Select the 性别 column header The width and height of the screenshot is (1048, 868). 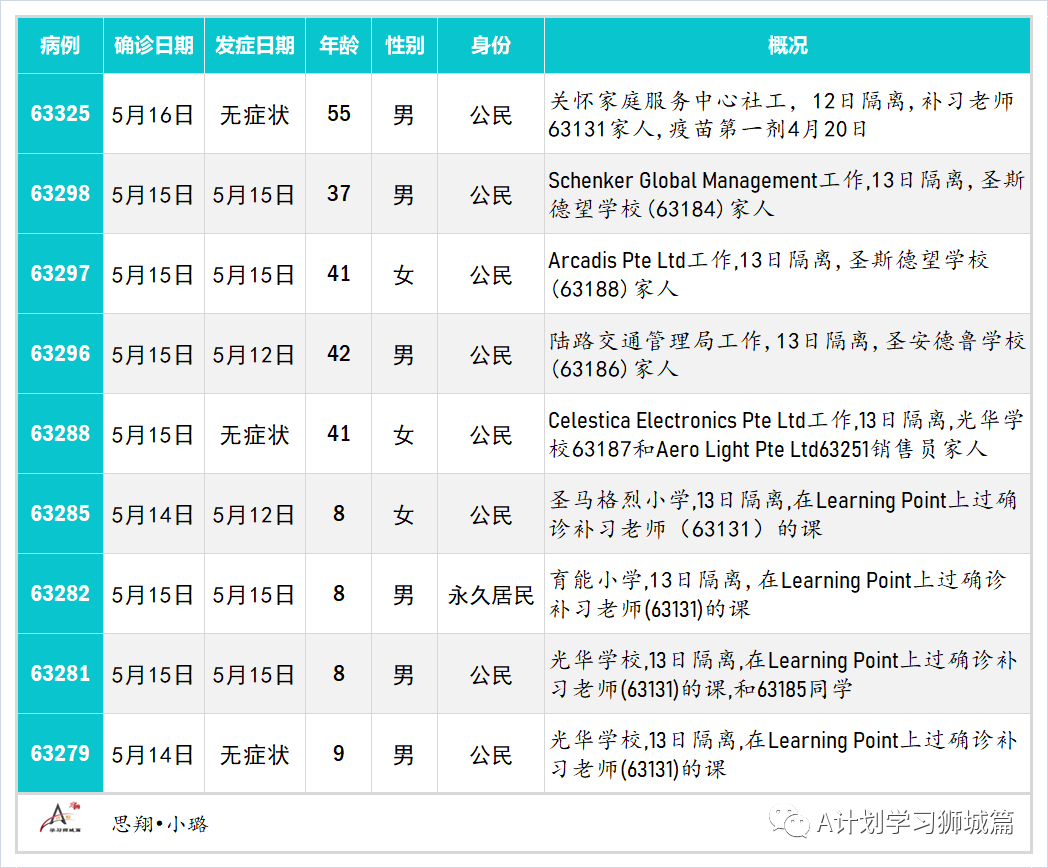pos(404,46)
